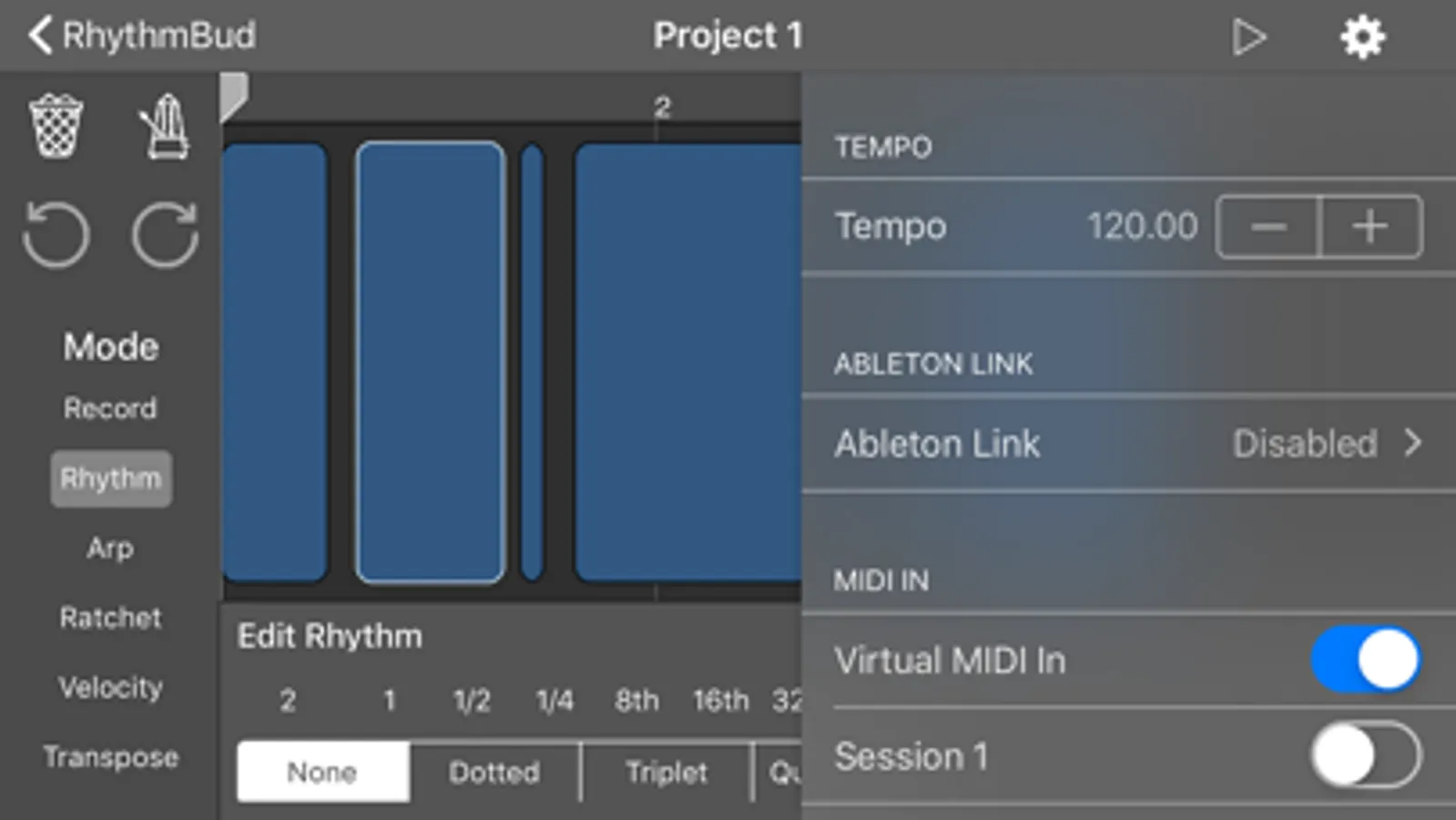Go back to RhythmBud
Viewport: 1456px width, 820px height.
point(142,36)
